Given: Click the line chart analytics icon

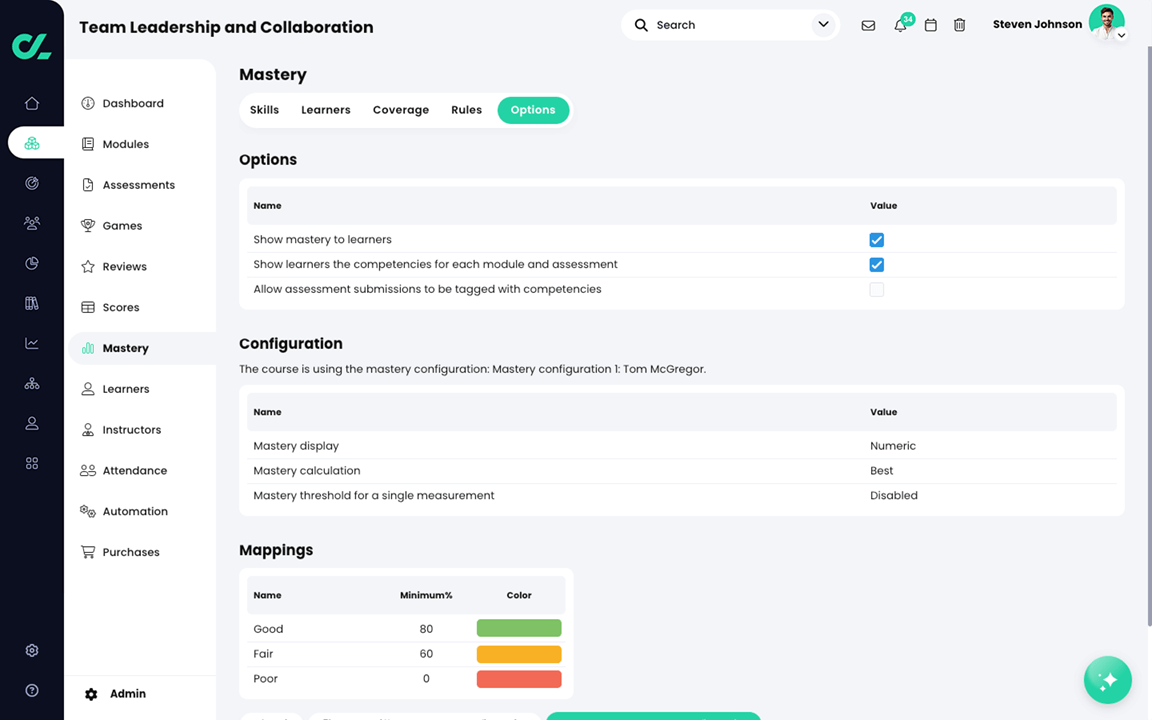Looking at the screenshot, I should click(x=31, y=342).
